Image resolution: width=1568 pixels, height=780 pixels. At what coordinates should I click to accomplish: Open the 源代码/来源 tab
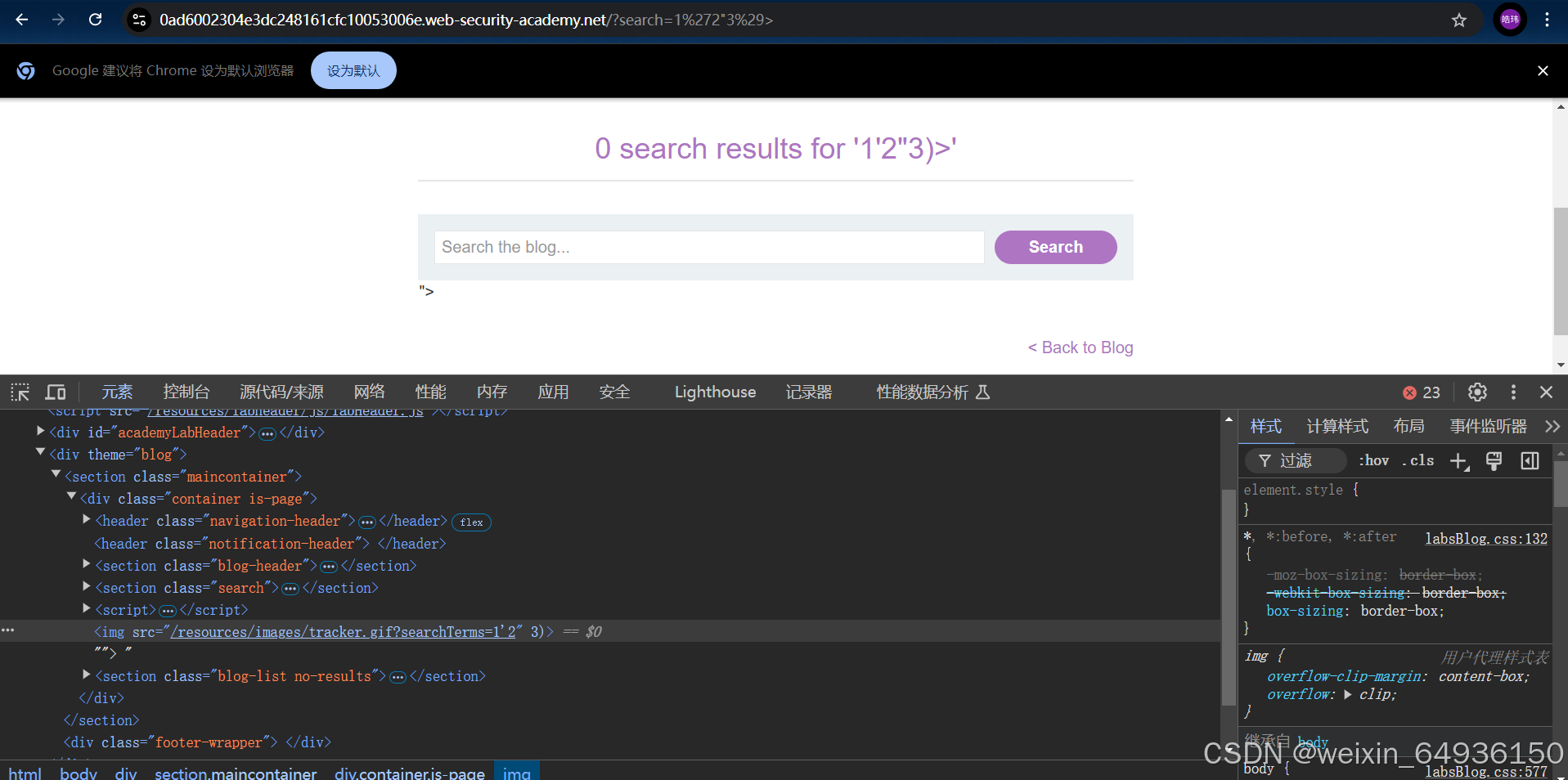coord(281,392)
